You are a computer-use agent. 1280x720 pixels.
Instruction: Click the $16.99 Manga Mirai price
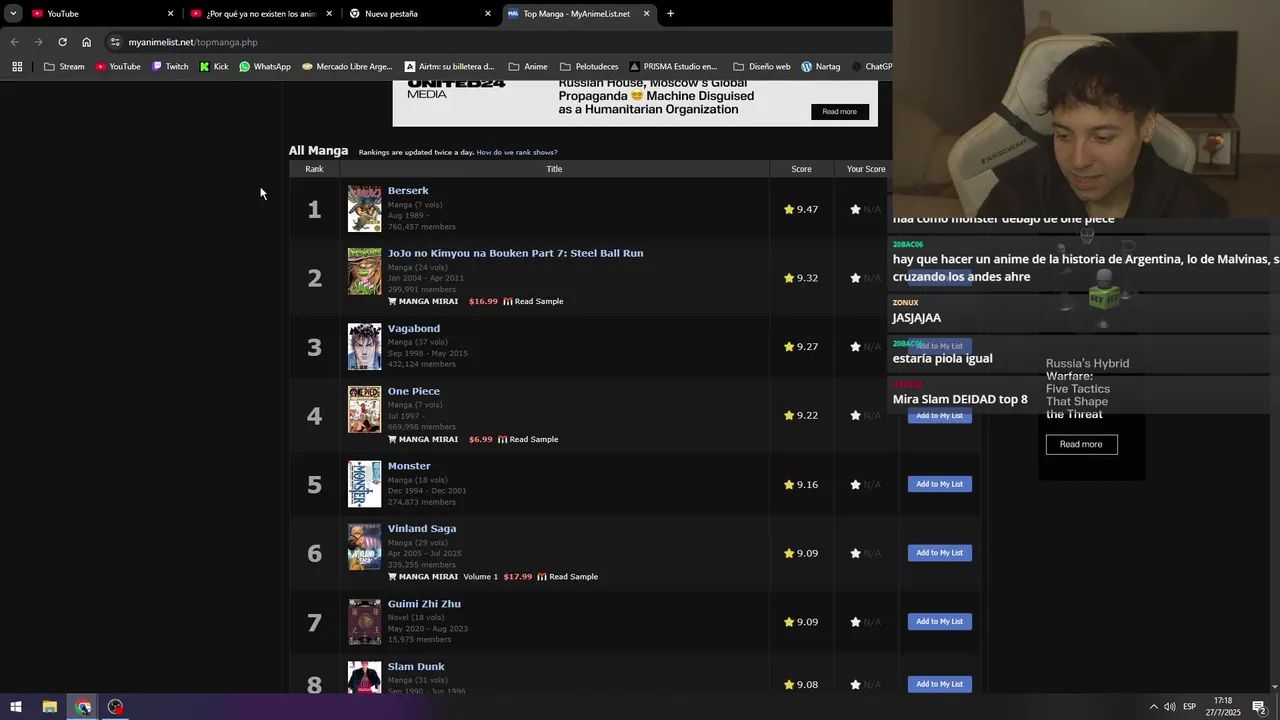pos(483,301)
